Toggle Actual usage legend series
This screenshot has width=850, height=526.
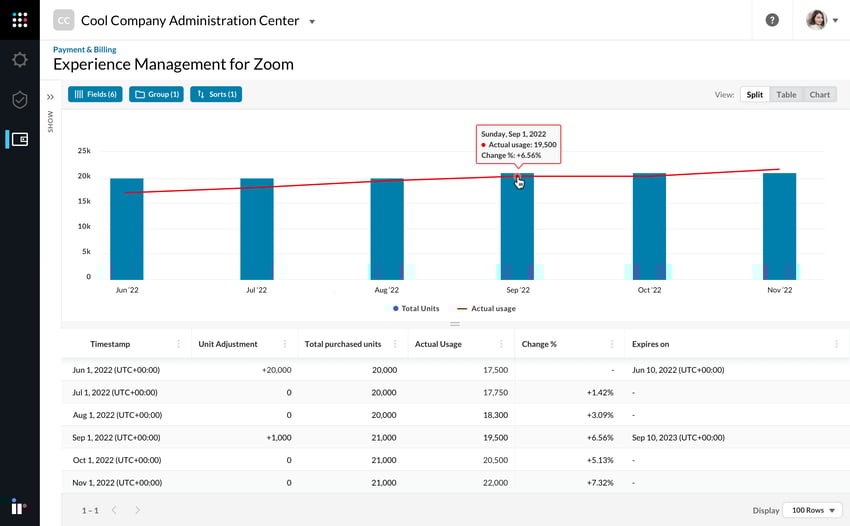tap(486, 309)
